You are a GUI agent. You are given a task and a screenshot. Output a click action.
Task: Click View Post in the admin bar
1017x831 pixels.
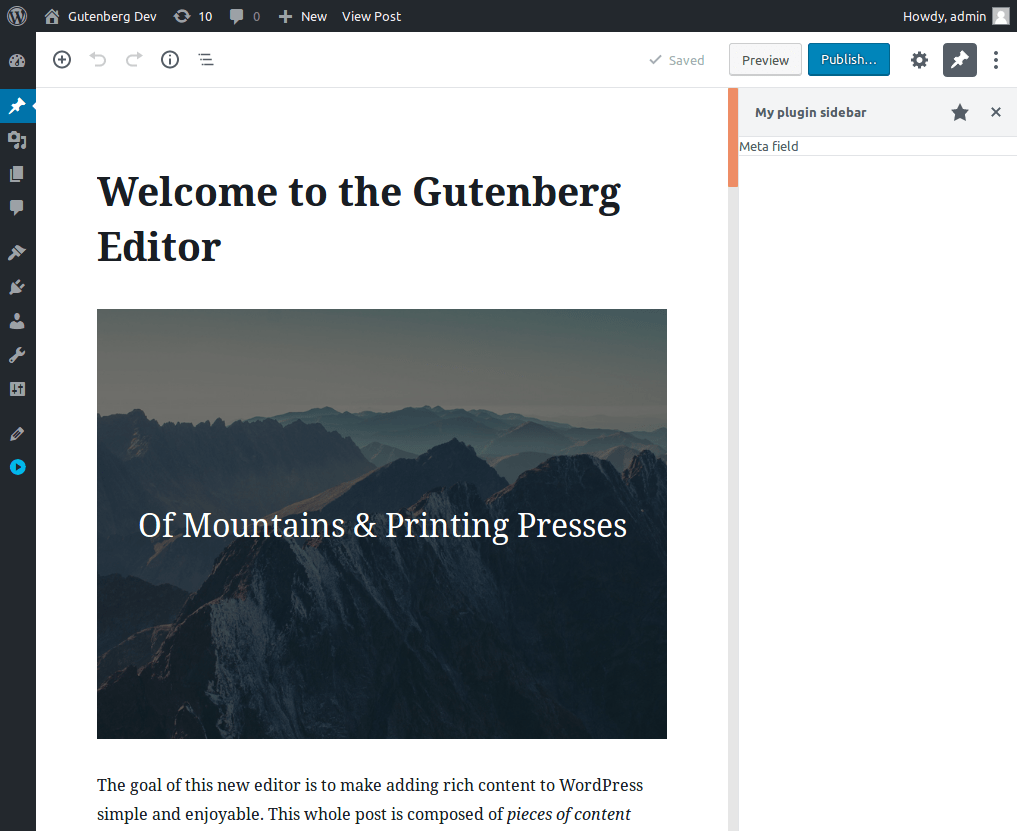pos(371,16)
